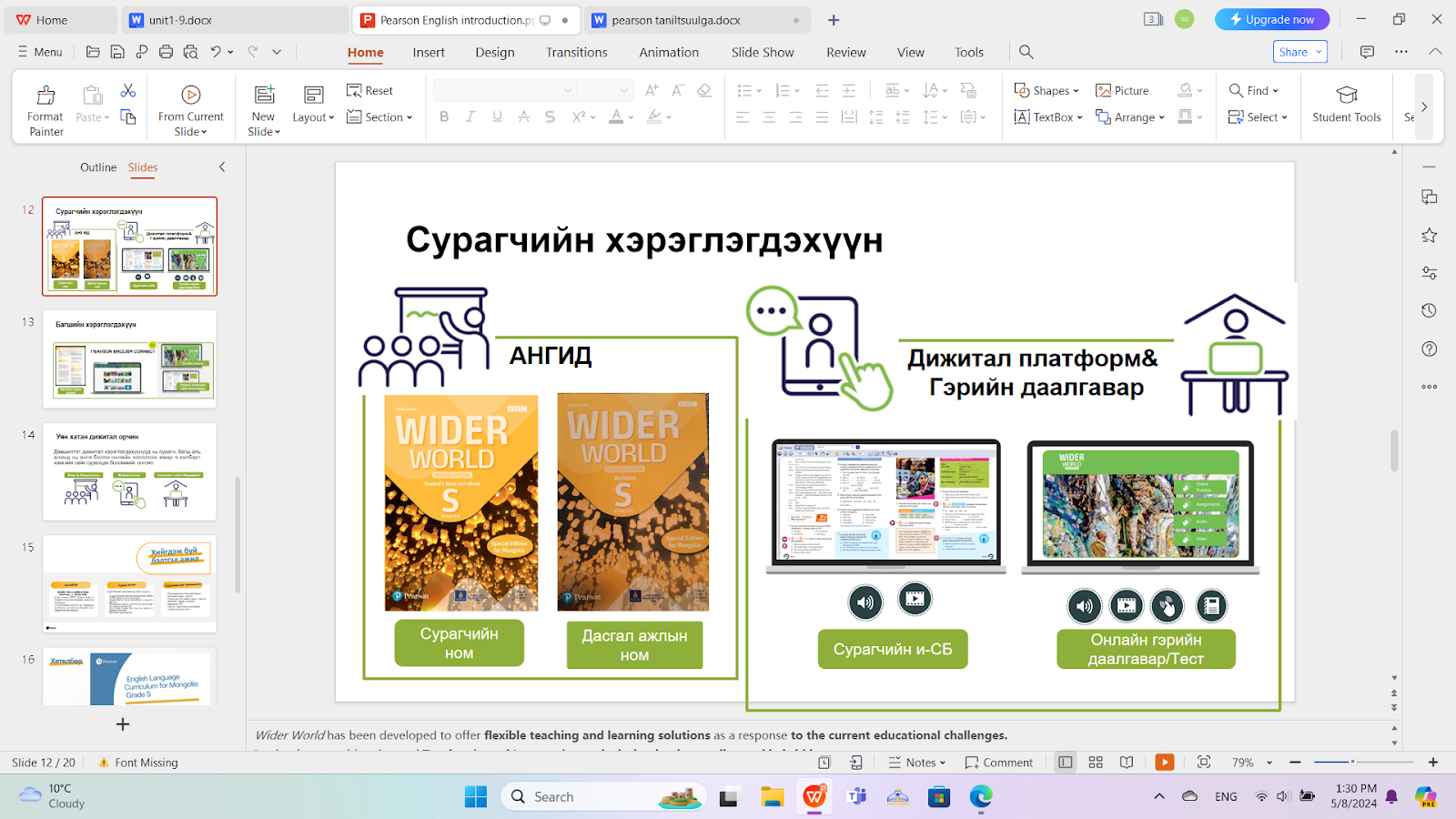Toggle center text alignment
The image size is (1456, 819).
pos(769,116)
